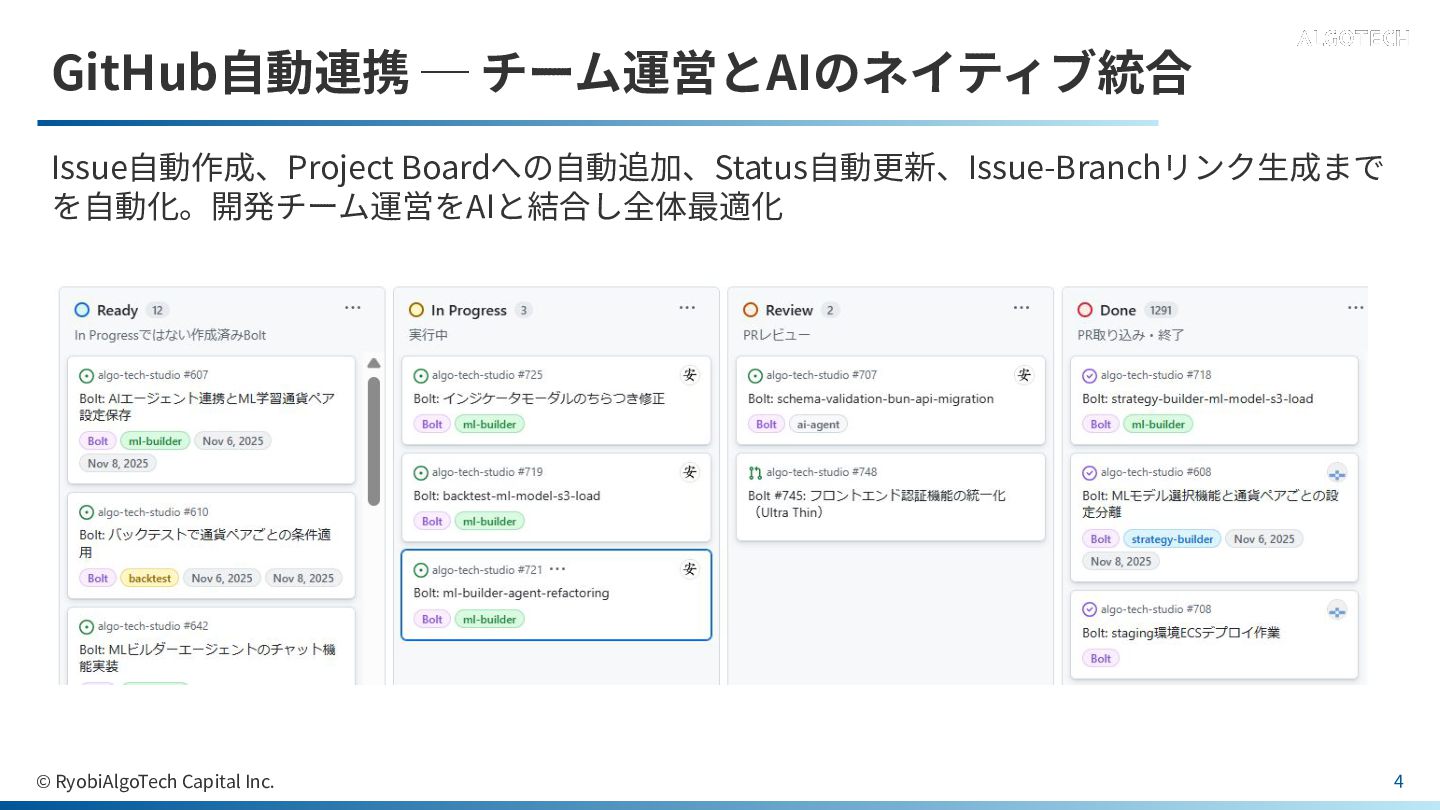Click the assignee avatar on card #721
1440x810 pixels.
click(x=690, y=569)
